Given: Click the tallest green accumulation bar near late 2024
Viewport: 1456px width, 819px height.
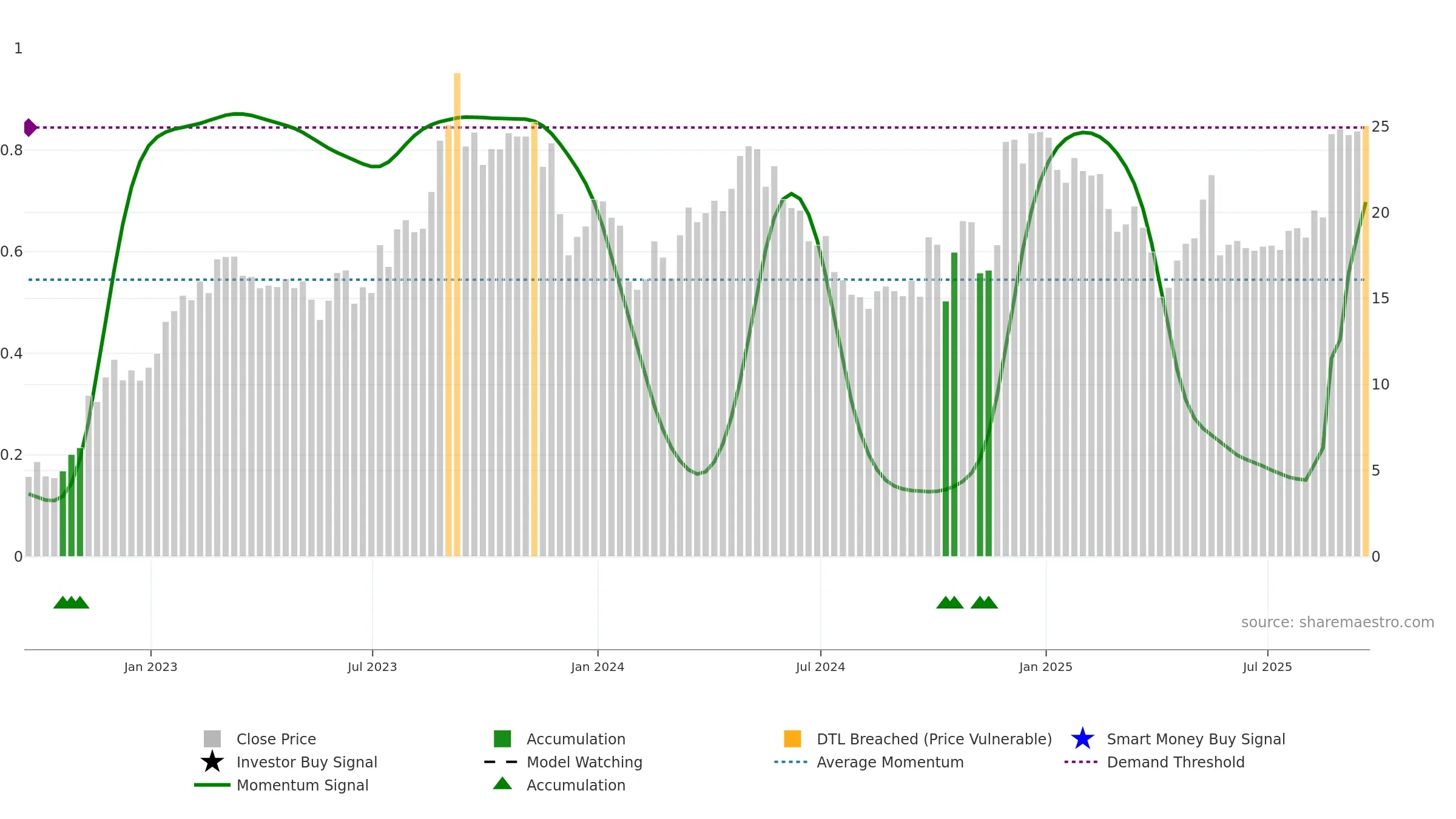Looking at the screenshot, I should coord(954,404).
